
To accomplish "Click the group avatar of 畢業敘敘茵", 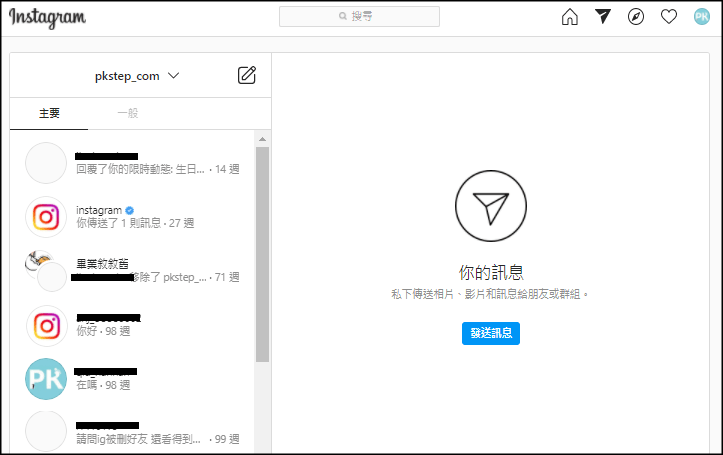I will pyautogui.click(x=46, y=271).
